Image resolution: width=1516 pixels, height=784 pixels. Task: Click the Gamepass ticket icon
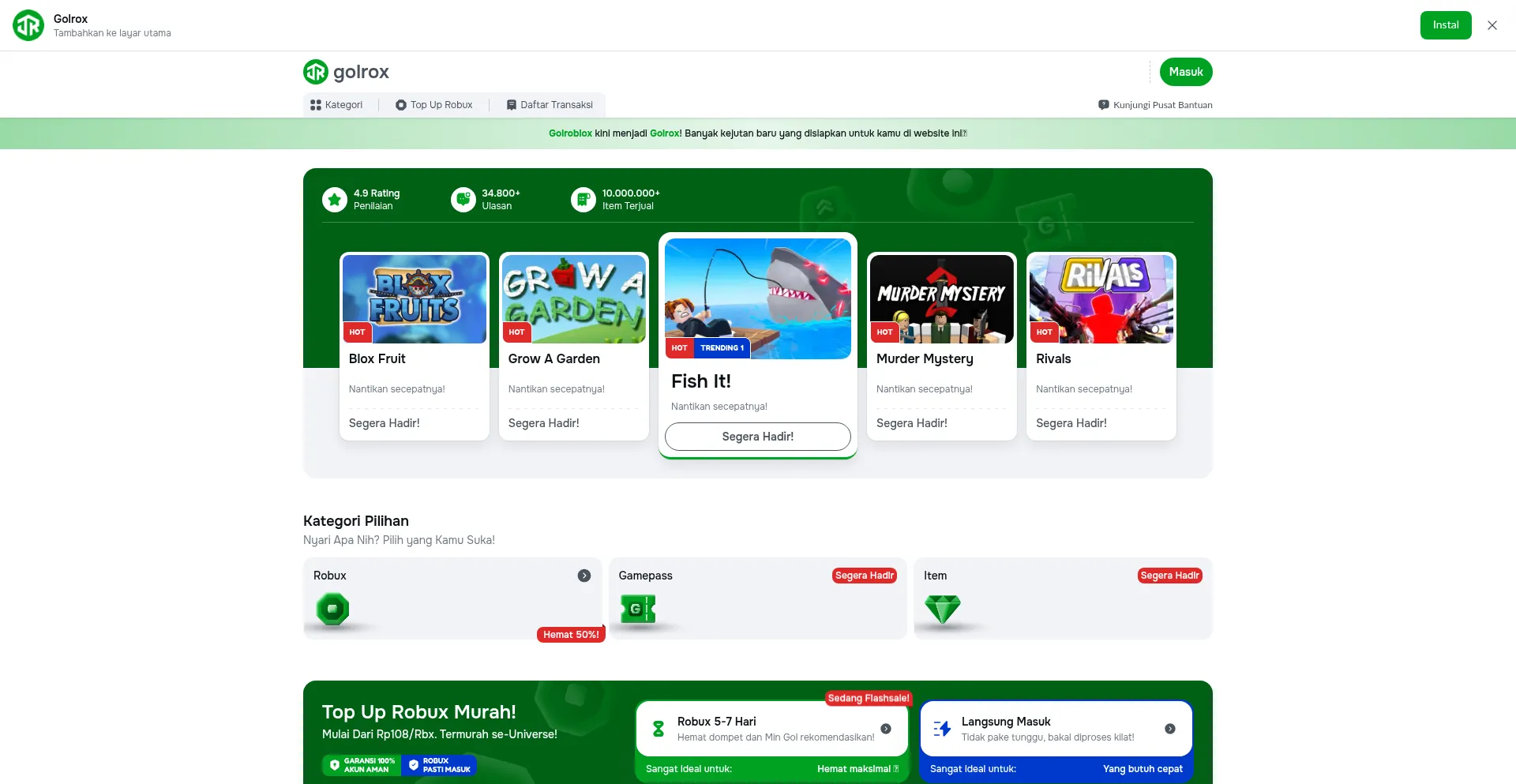[638, 609]
